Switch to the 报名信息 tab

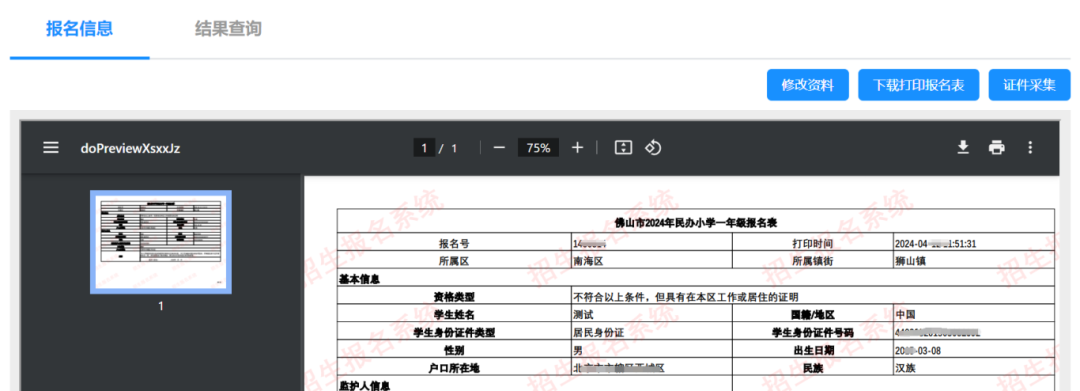coord(80,29)
